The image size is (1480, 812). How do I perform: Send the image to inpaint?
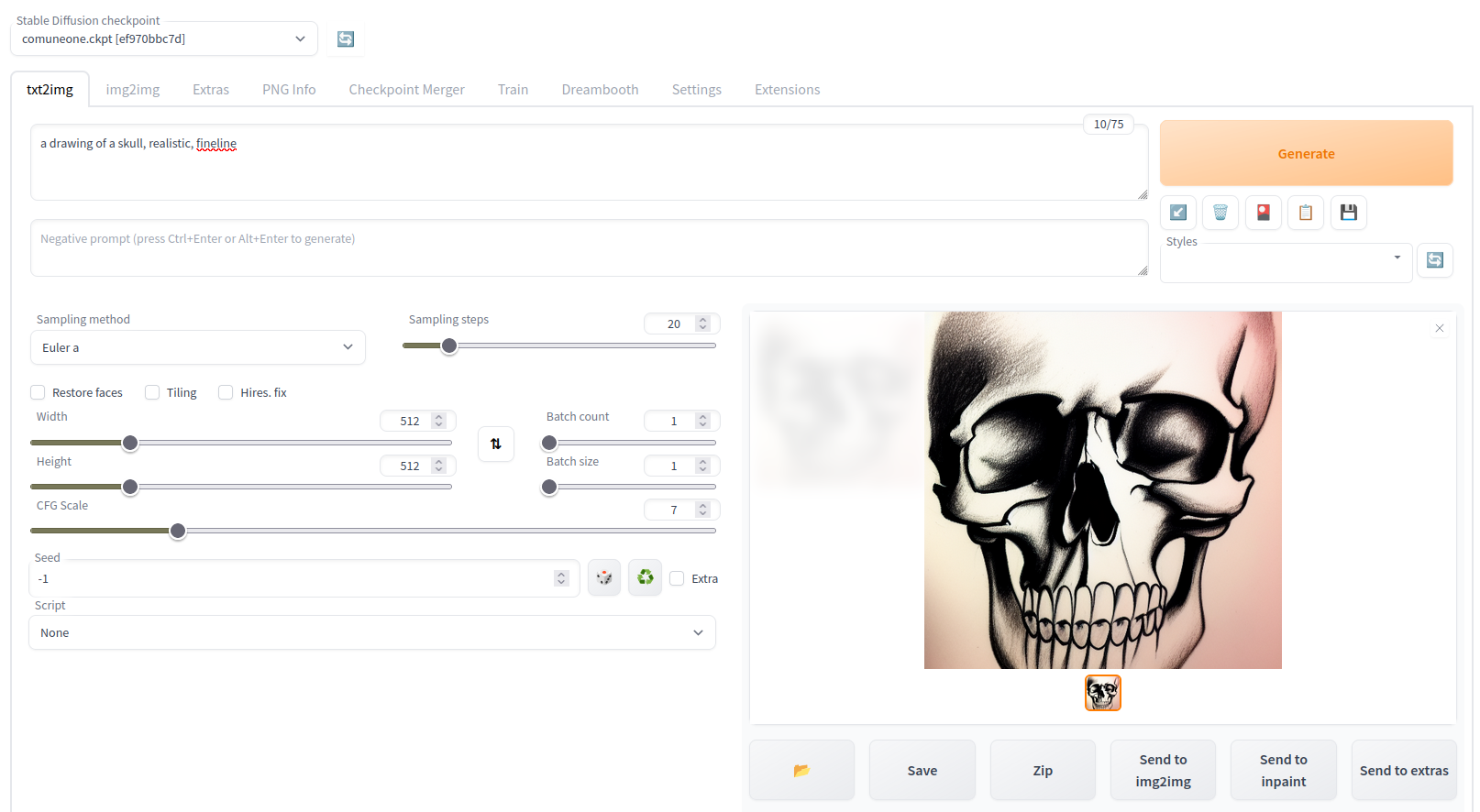(1283, 770)
